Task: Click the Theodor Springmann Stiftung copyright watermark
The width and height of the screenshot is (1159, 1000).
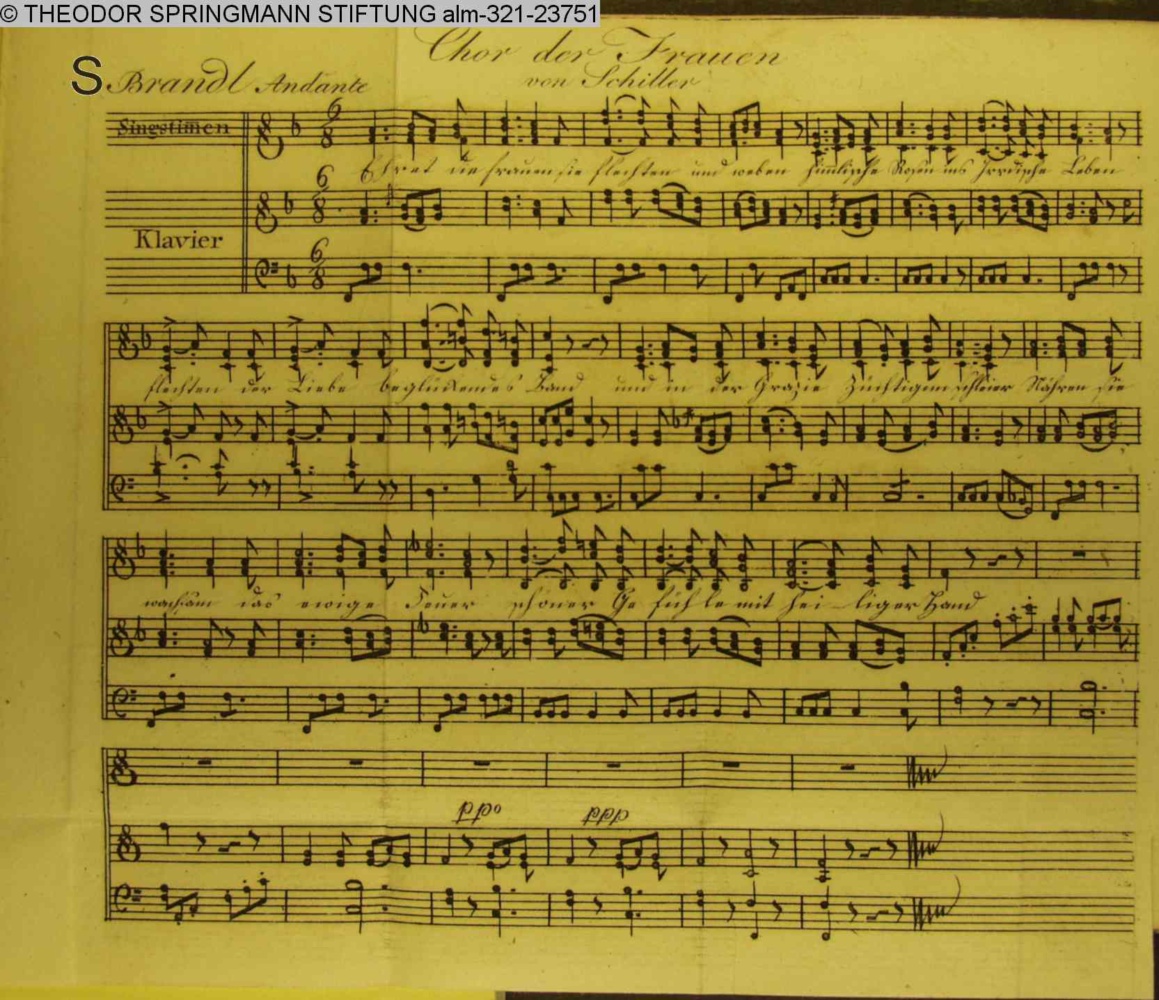Action: tap(300, 13)
